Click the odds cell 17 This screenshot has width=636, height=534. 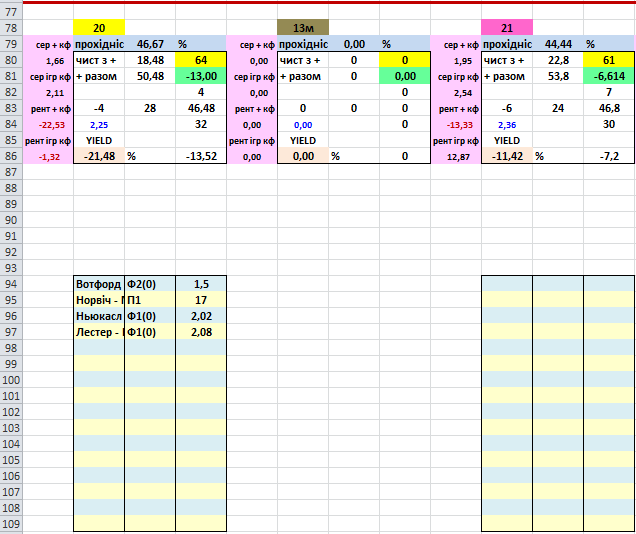(201, 300)
